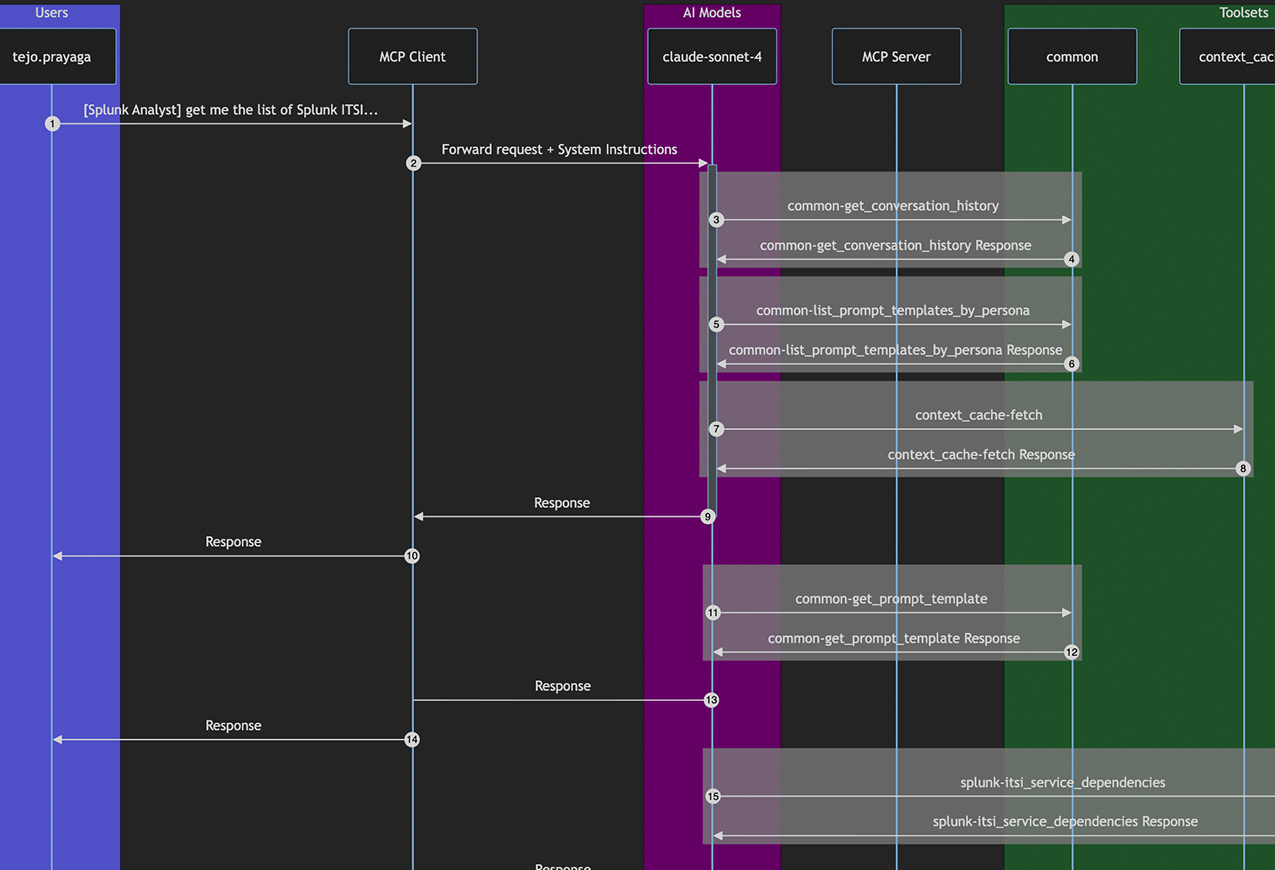This screenshot has height=870, width=1275.
Task: Select step marker 8 ending context_cache-fetch Response
Action: point(1243,468)
